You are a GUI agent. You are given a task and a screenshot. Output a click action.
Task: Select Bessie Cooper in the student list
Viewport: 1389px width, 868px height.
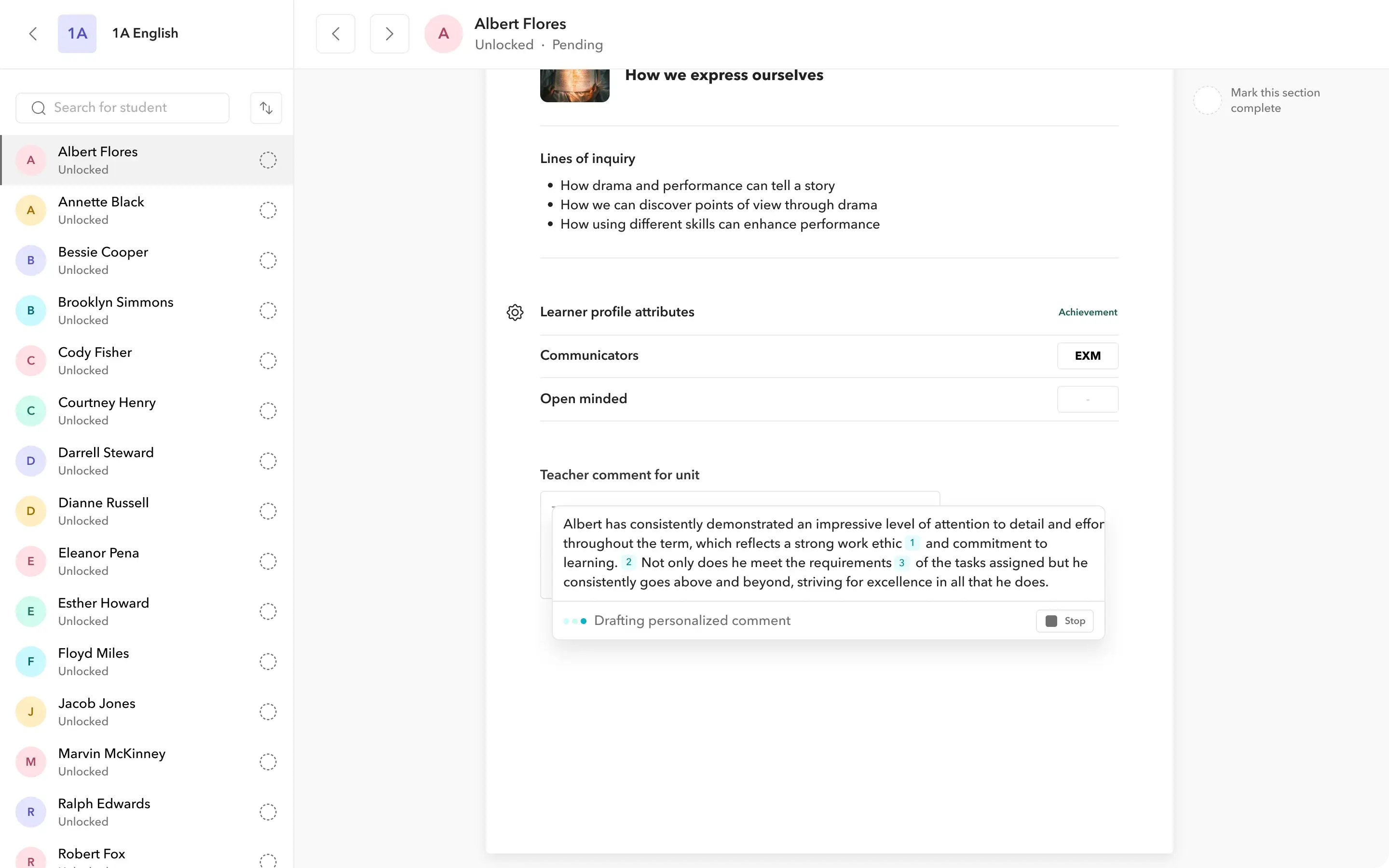pos(147,260)
